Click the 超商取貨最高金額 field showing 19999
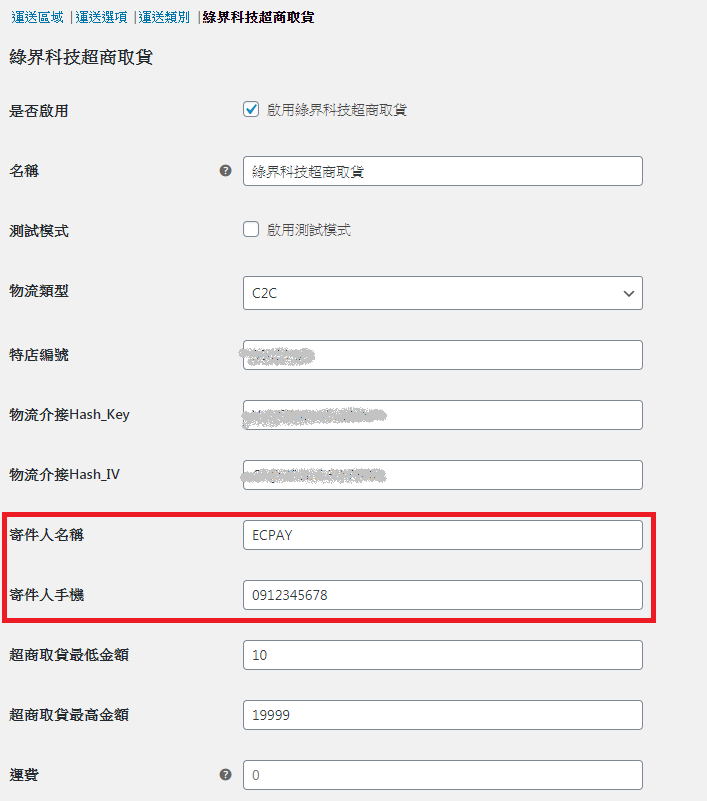Screen dimensions: 707x801 coord(442,715)
